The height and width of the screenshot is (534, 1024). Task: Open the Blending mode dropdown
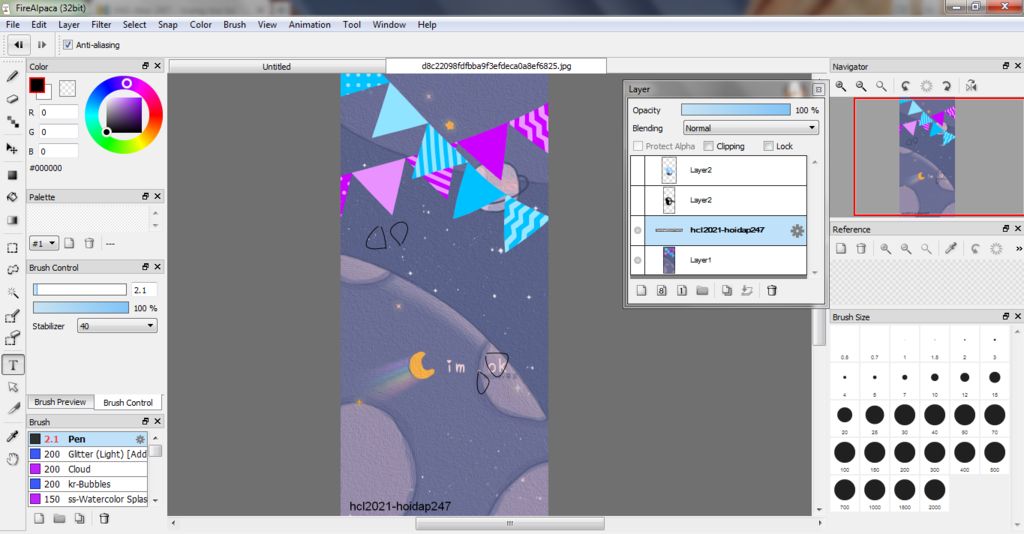[750, 128]
